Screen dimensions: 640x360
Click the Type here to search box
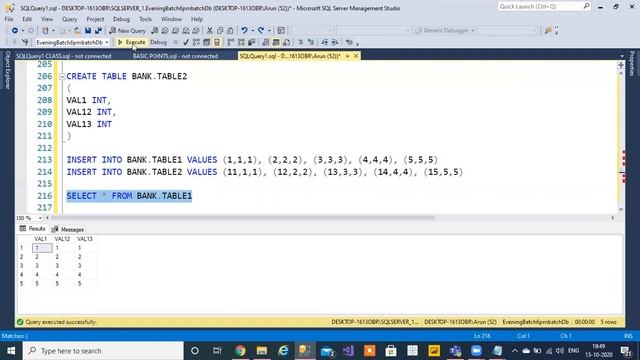[103, 351]
